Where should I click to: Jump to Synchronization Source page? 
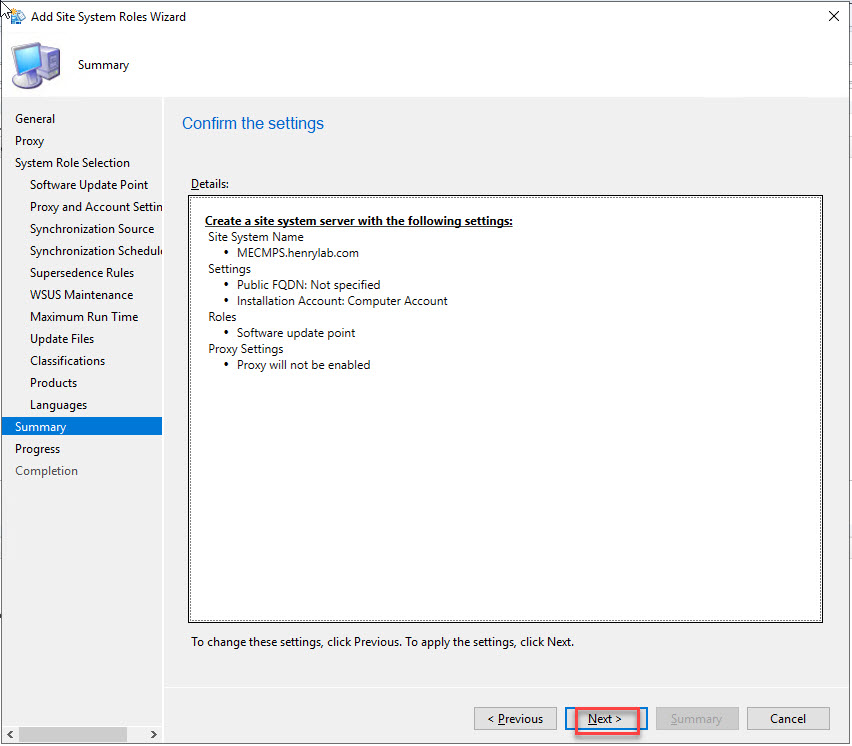coord(92,229)
